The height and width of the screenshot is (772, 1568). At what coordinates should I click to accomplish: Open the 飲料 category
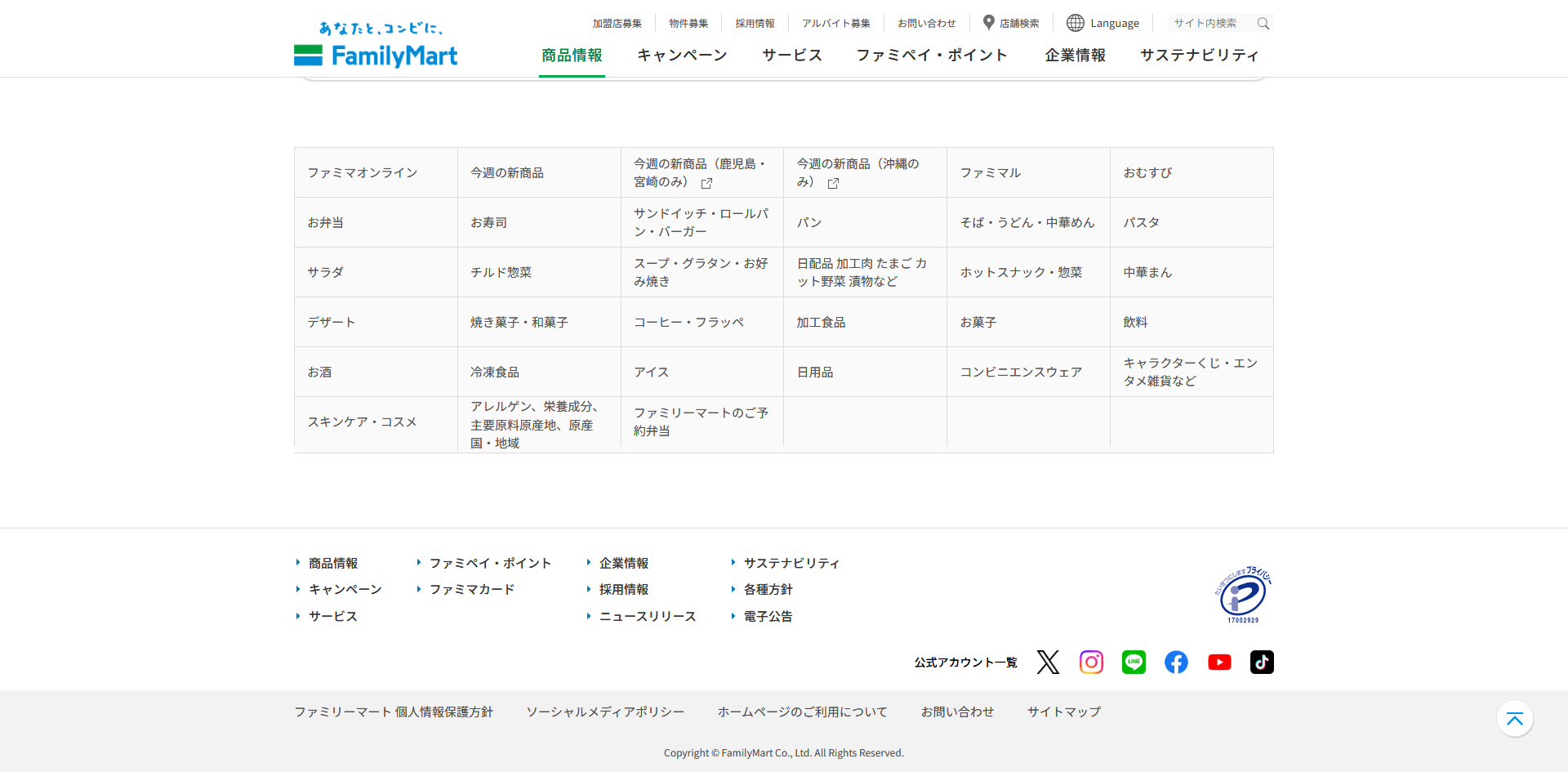(x=1192, y=322)
